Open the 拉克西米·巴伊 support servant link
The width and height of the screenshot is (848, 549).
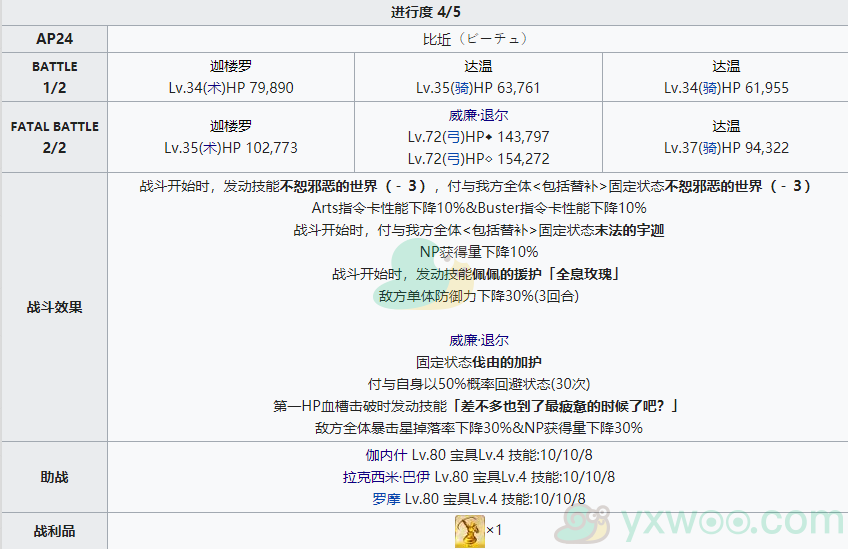pos(386,477)
